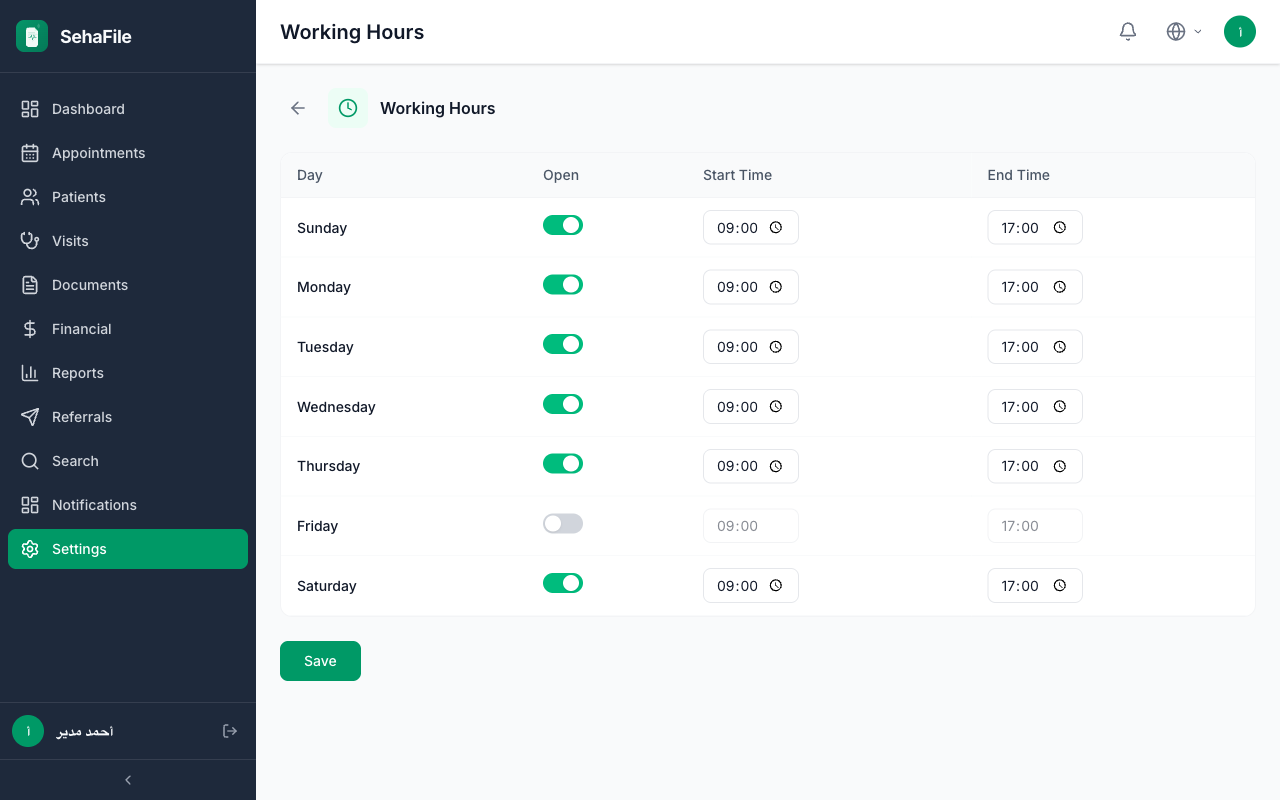Click the Wednesday start time field

point(751,406)
